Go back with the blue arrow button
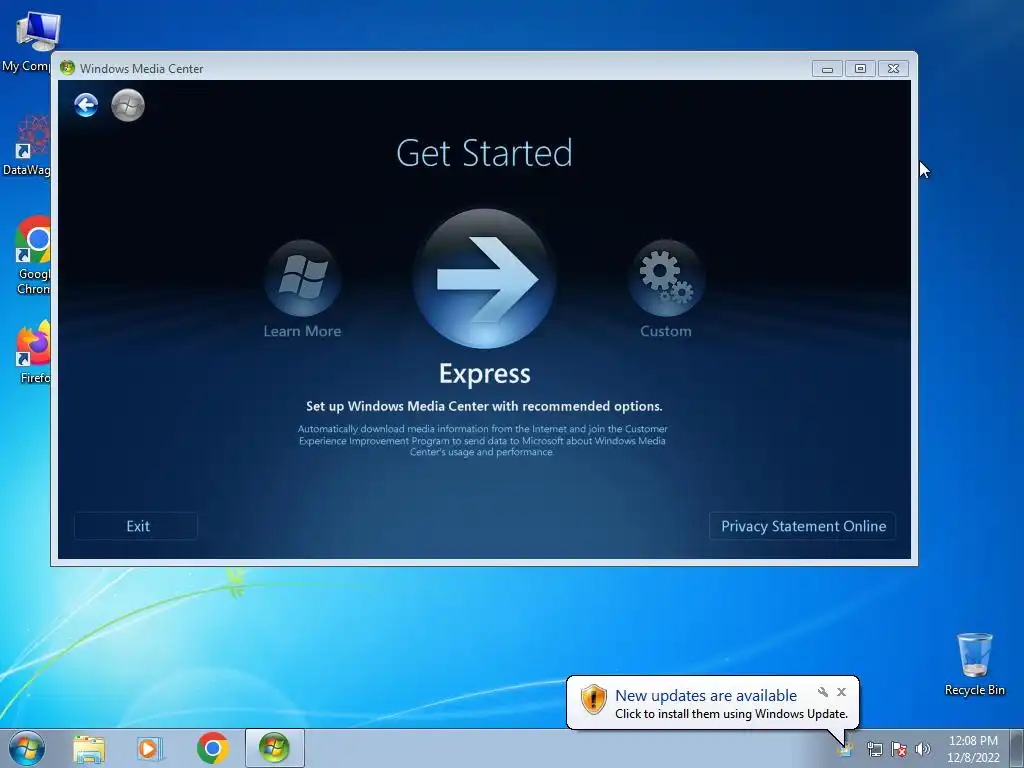Screen dimensions: 1024x768 click(86, 105)
